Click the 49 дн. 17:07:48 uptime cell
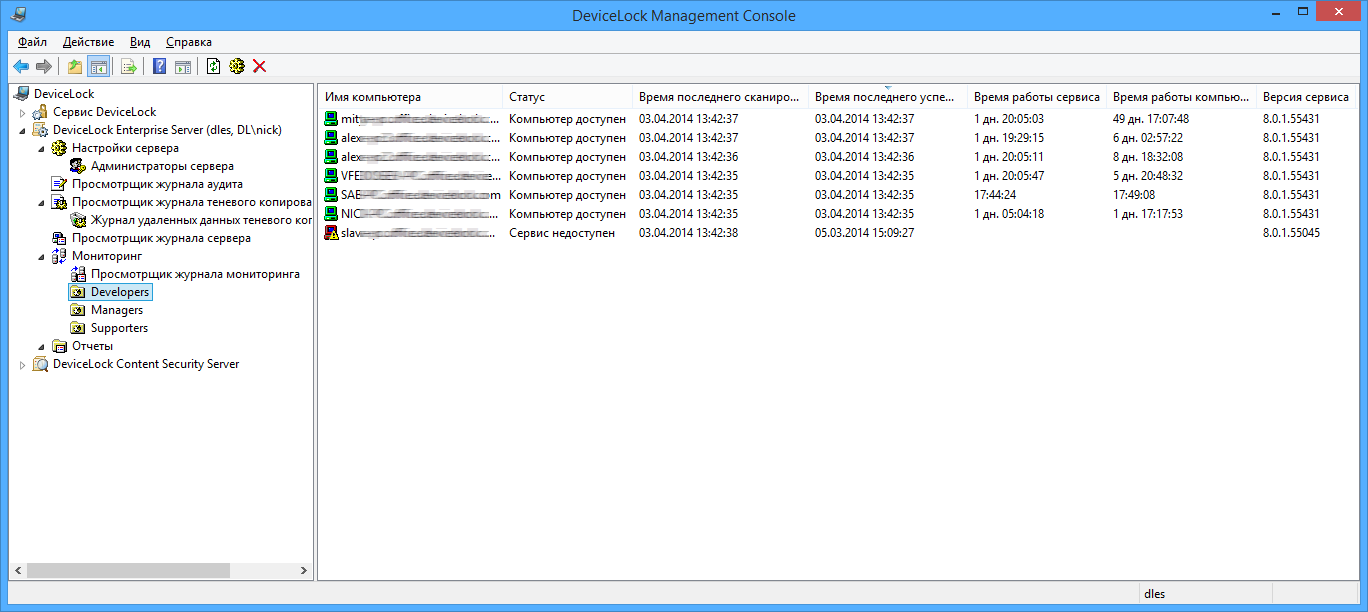 pyautogui.click(x=1151, y=119)
